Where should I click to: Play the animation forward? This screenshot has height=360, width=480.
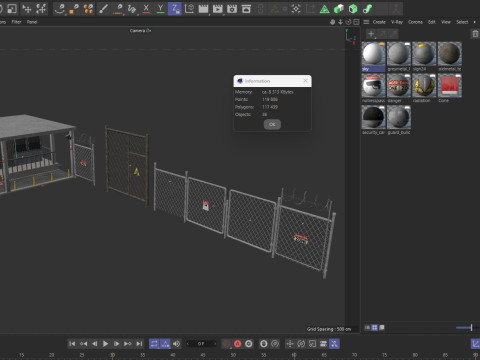[105, 344]
